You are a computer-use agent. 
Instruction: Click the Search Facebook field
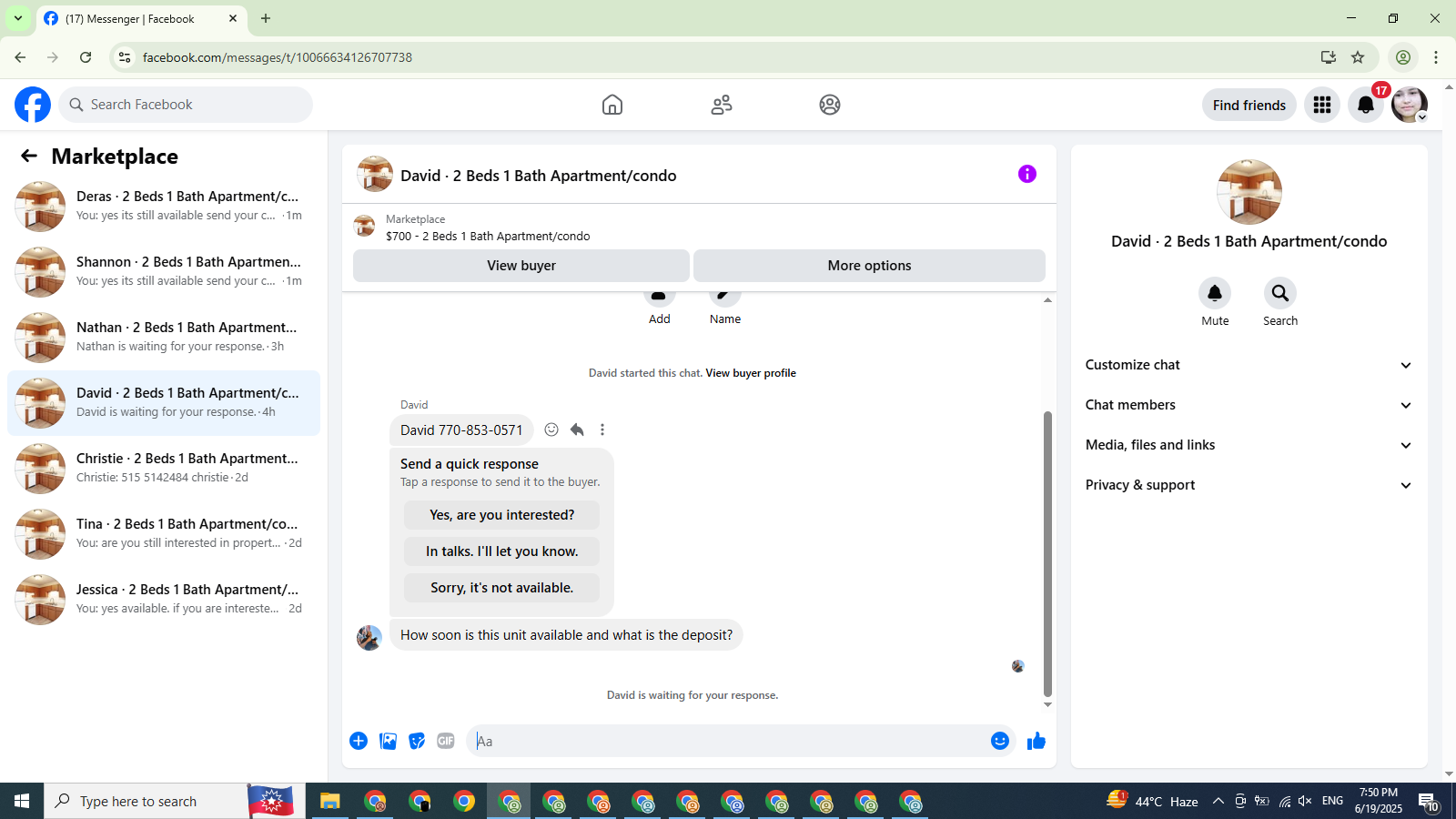[x=186, y=105]
